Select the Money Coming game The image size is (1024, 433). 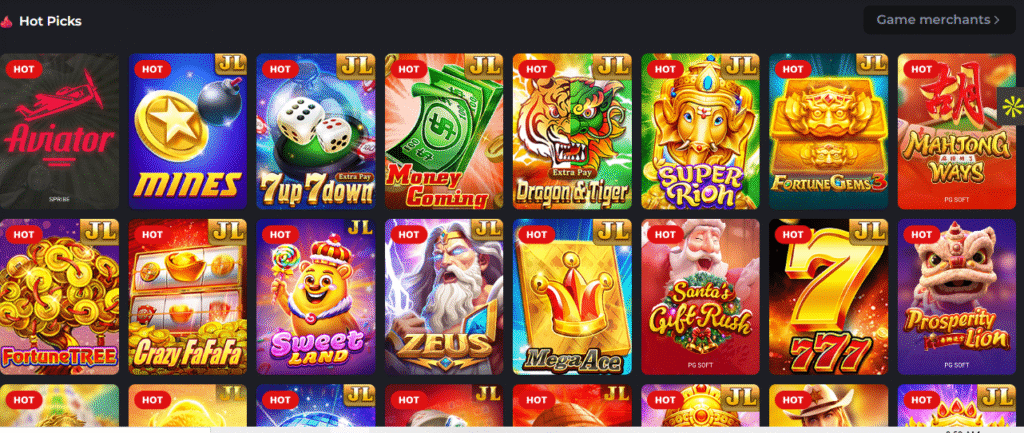(x=444, y=131)
